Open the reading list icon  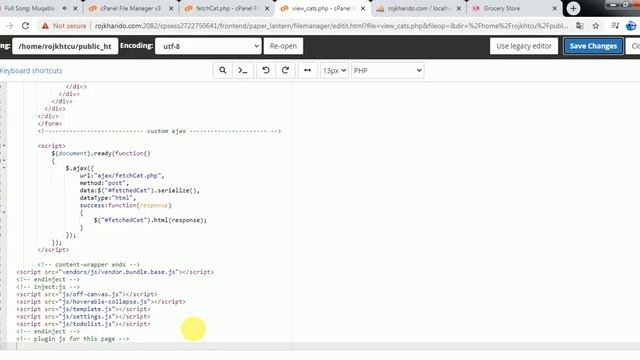coord(615,26)
